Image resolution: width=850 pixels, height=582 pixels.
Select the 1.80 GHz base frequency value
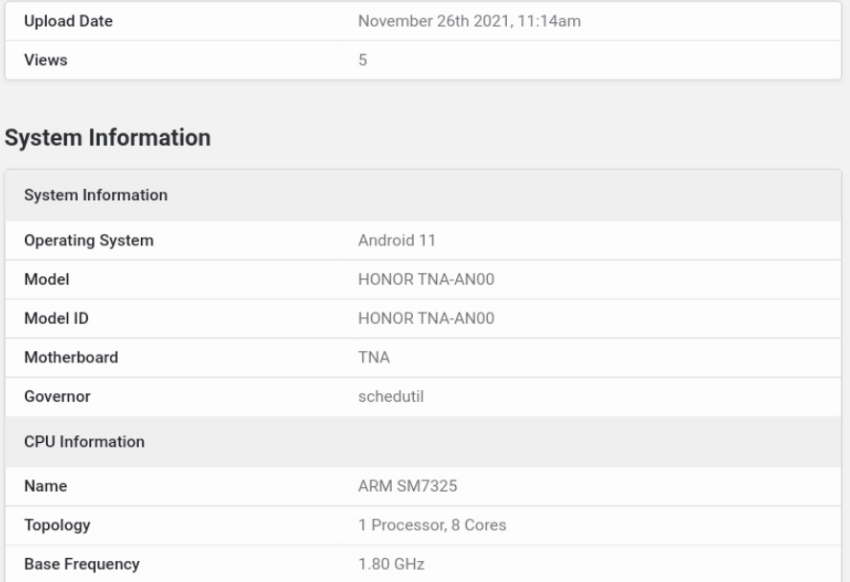391,564
